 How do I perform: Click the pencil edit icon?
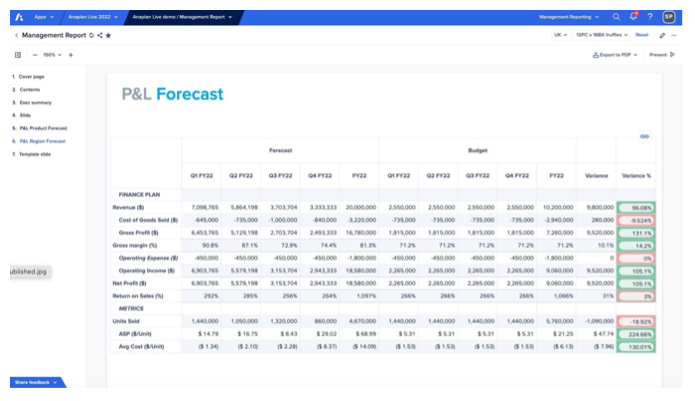click(x=662, y=35)
